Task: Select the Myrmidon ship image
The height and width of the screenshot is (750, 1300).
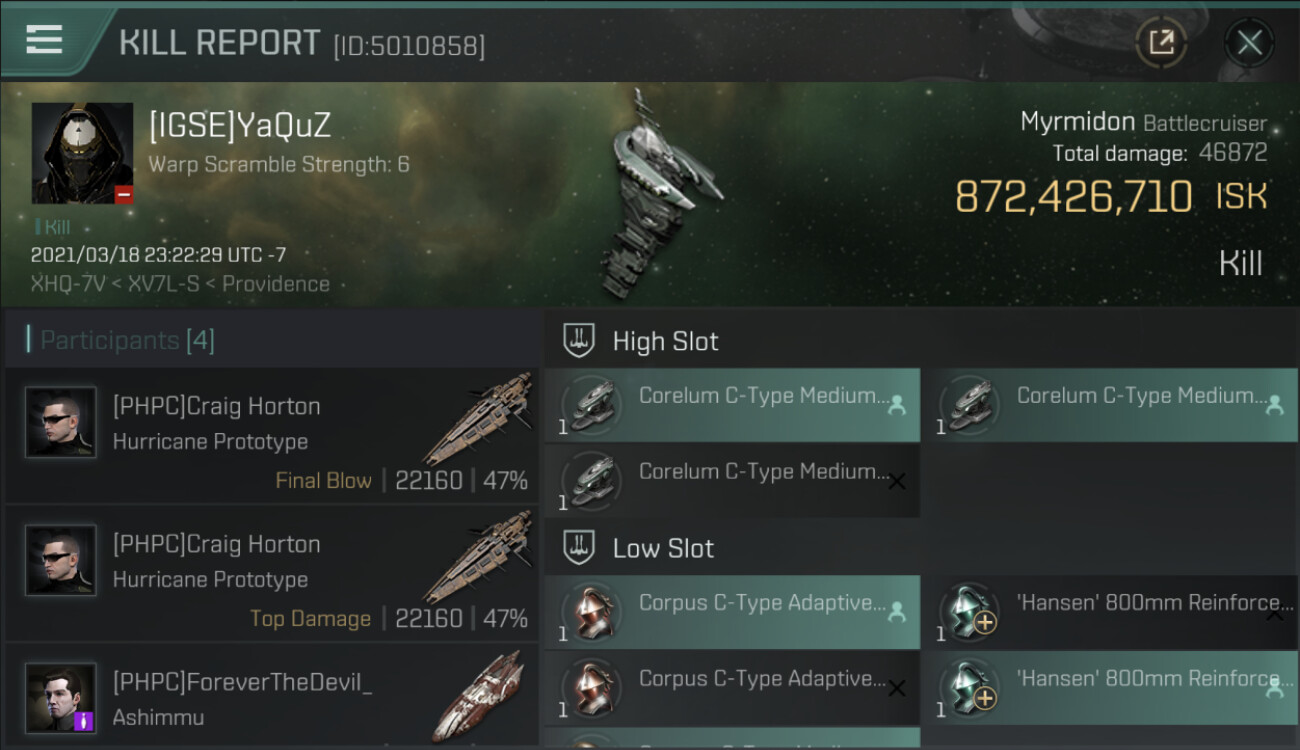Action: click(x=657, y=195)
